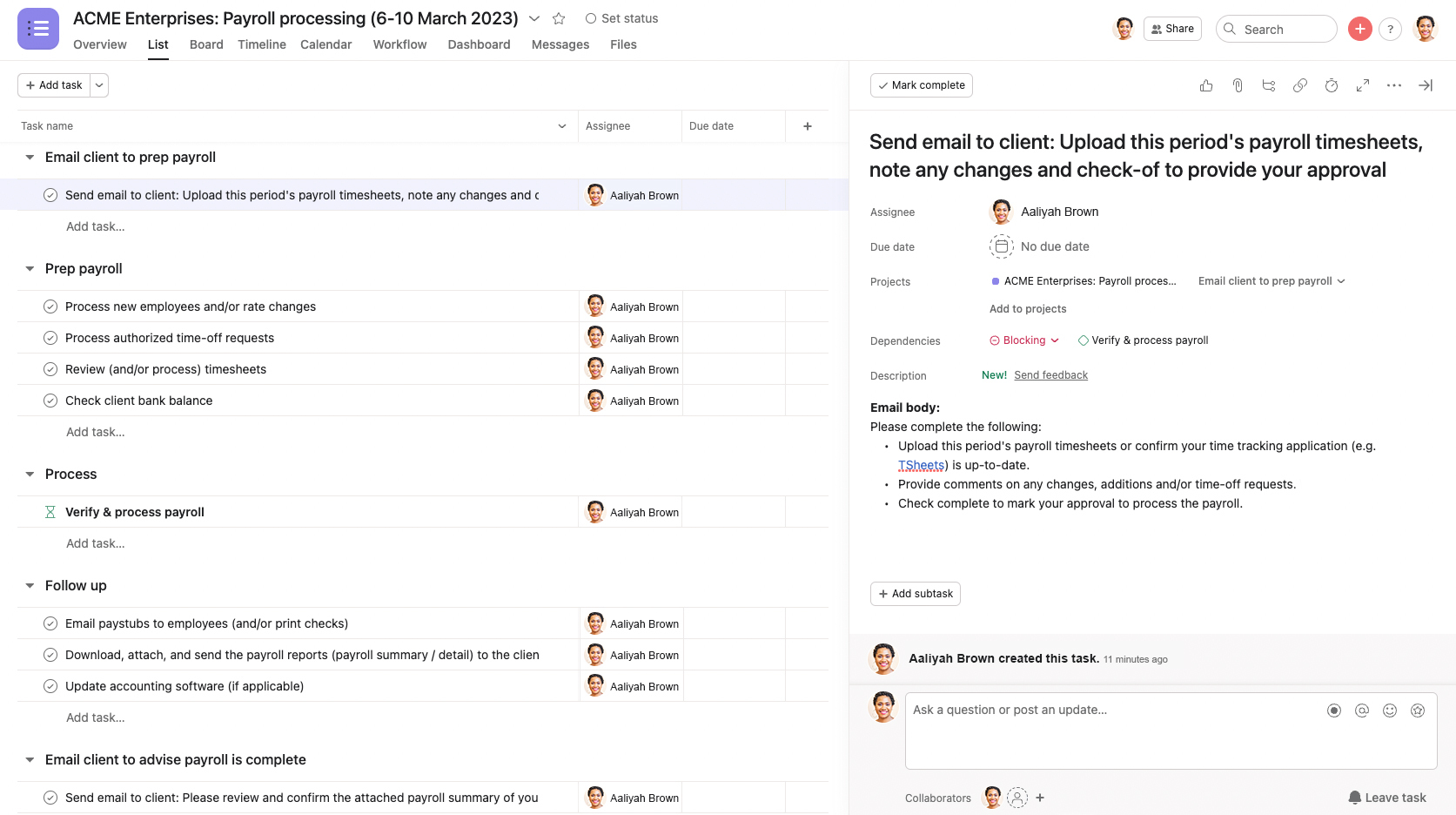The height and width of the screenshot is (815, 1456).
Task: Click the red global add button
Action: coord(1359,29)
